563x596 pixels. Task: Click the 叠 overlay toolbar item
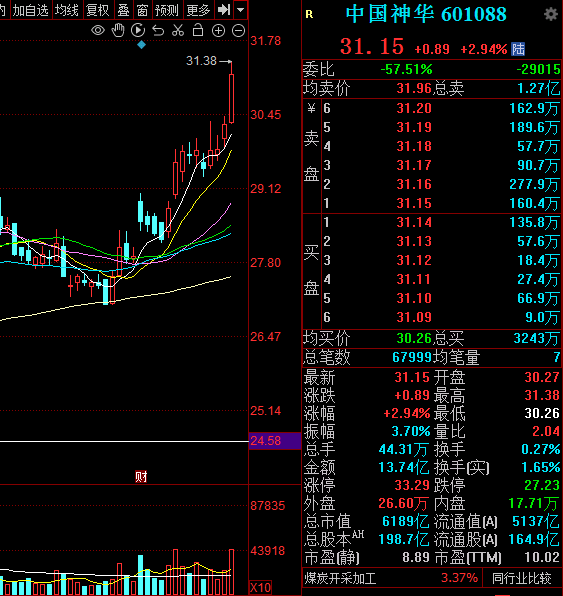tap(123, 10)
